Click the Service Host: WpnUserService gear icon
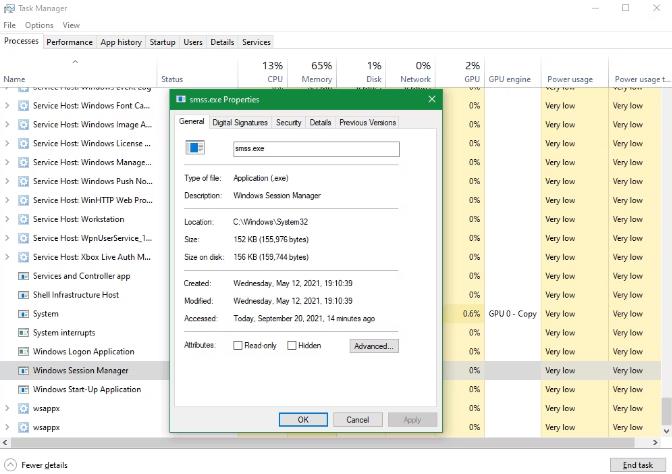Viewport: 672px width, 474px height. pos(23,238)
